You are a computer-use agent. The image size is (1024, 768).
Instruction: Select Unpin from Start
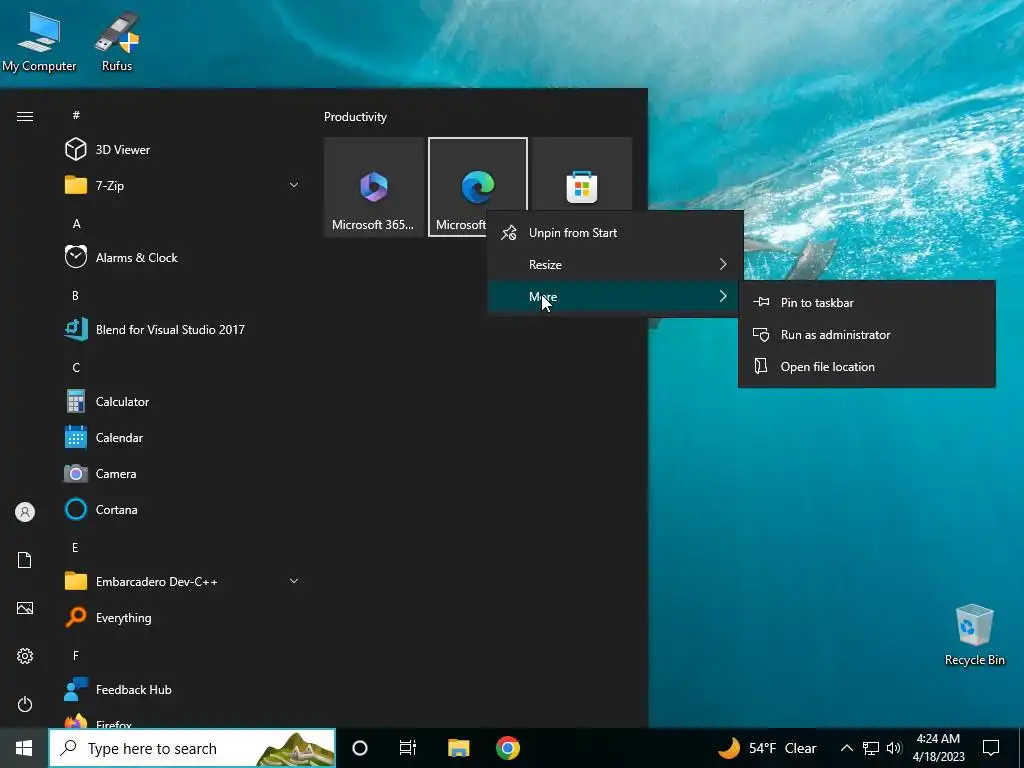point(615,232)
